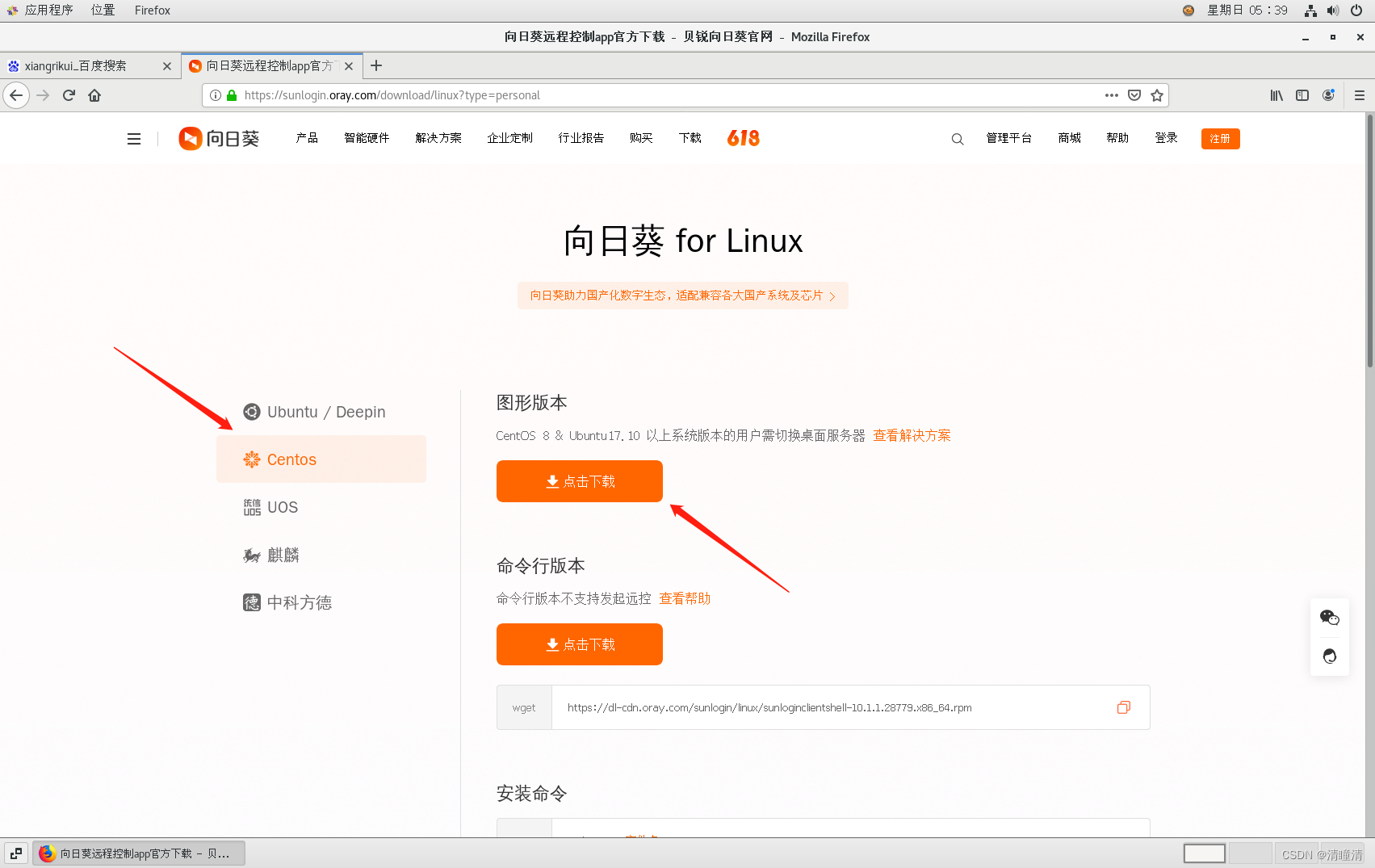
Task: Click the forward navigation arrow
Action: coord(43,95)
